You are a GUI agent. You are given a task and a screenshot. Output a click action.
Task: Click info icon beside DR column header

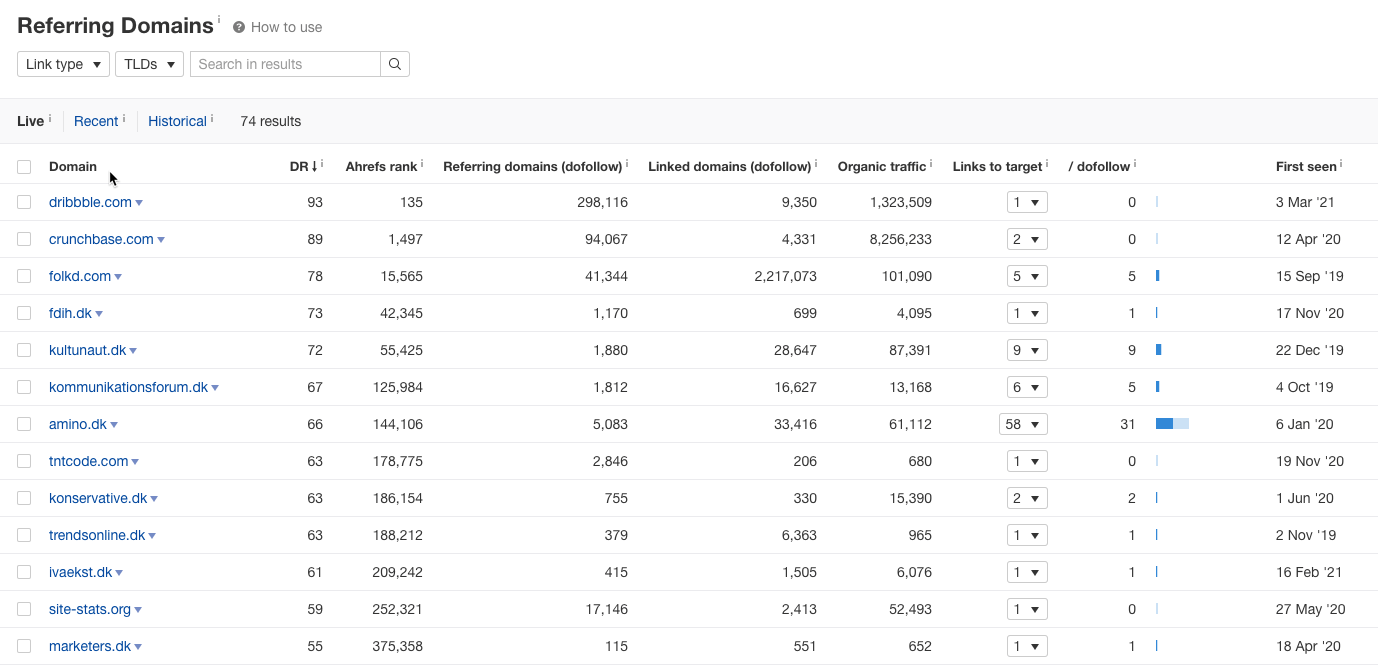(x=322, y=163)
